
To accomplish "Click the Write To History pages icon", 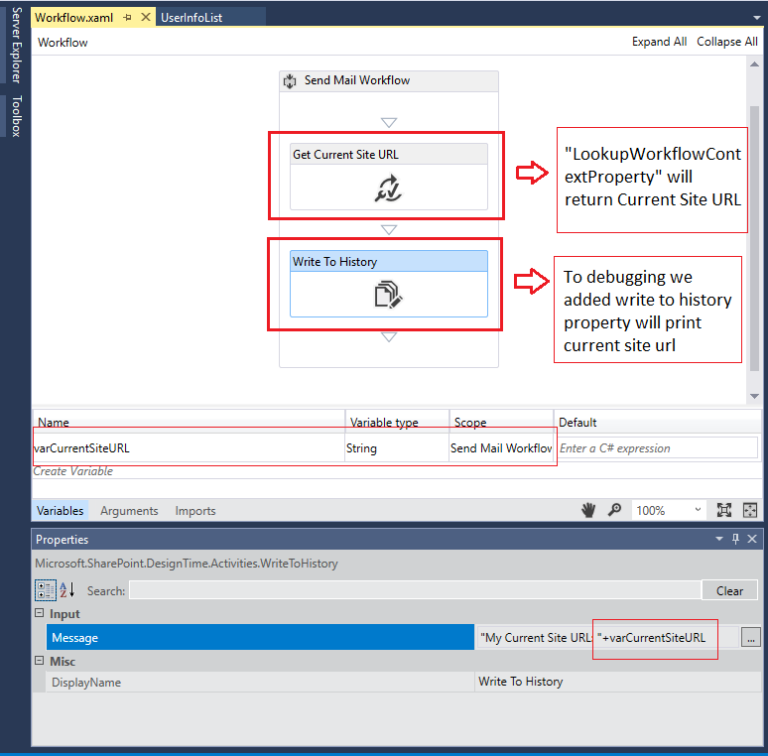I will 388,294.
